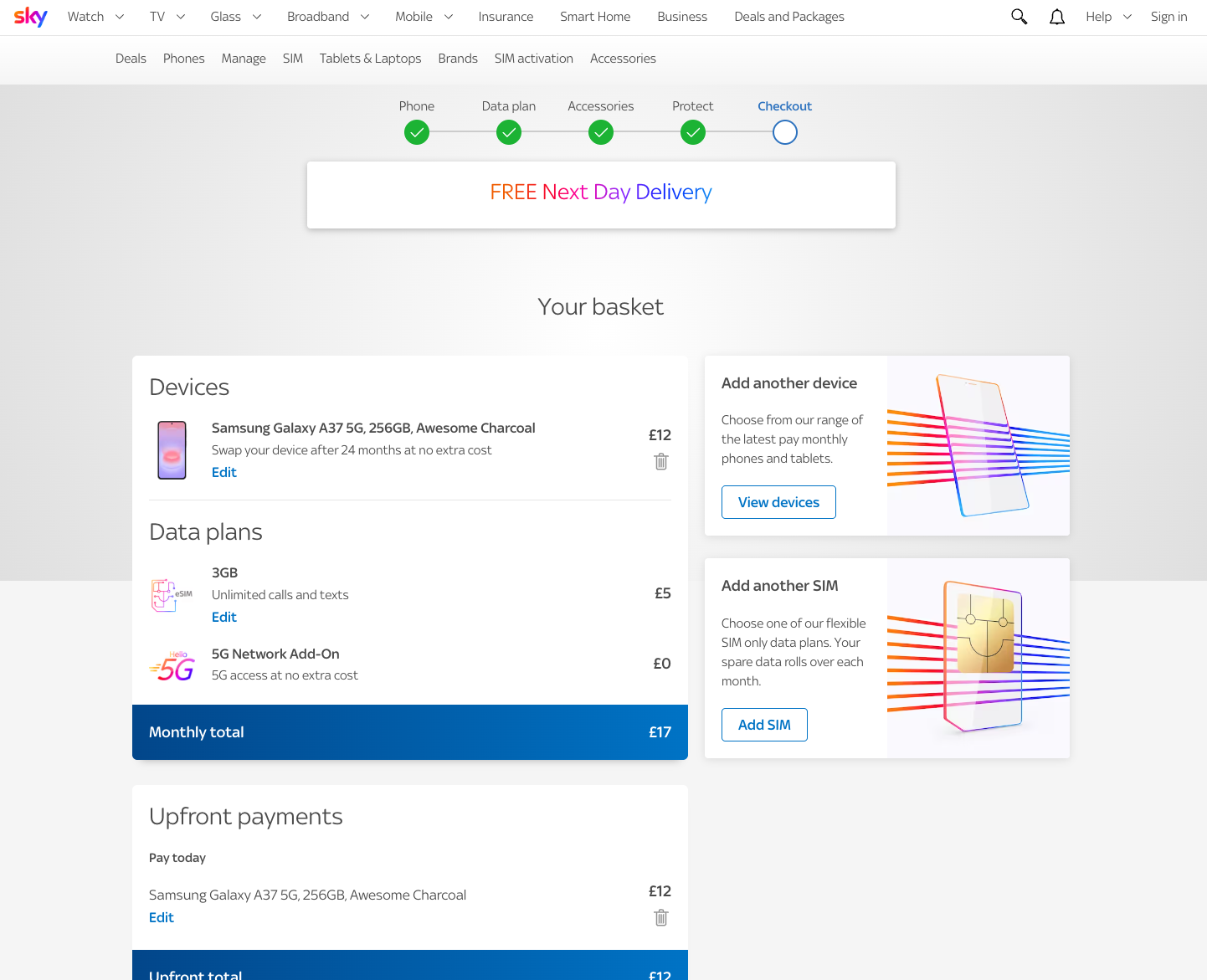Viewport: 1207px width, 980px height.
Task: Expand the Broadband menu chevron
Action: pyautogui.click(x=365, y=17)
